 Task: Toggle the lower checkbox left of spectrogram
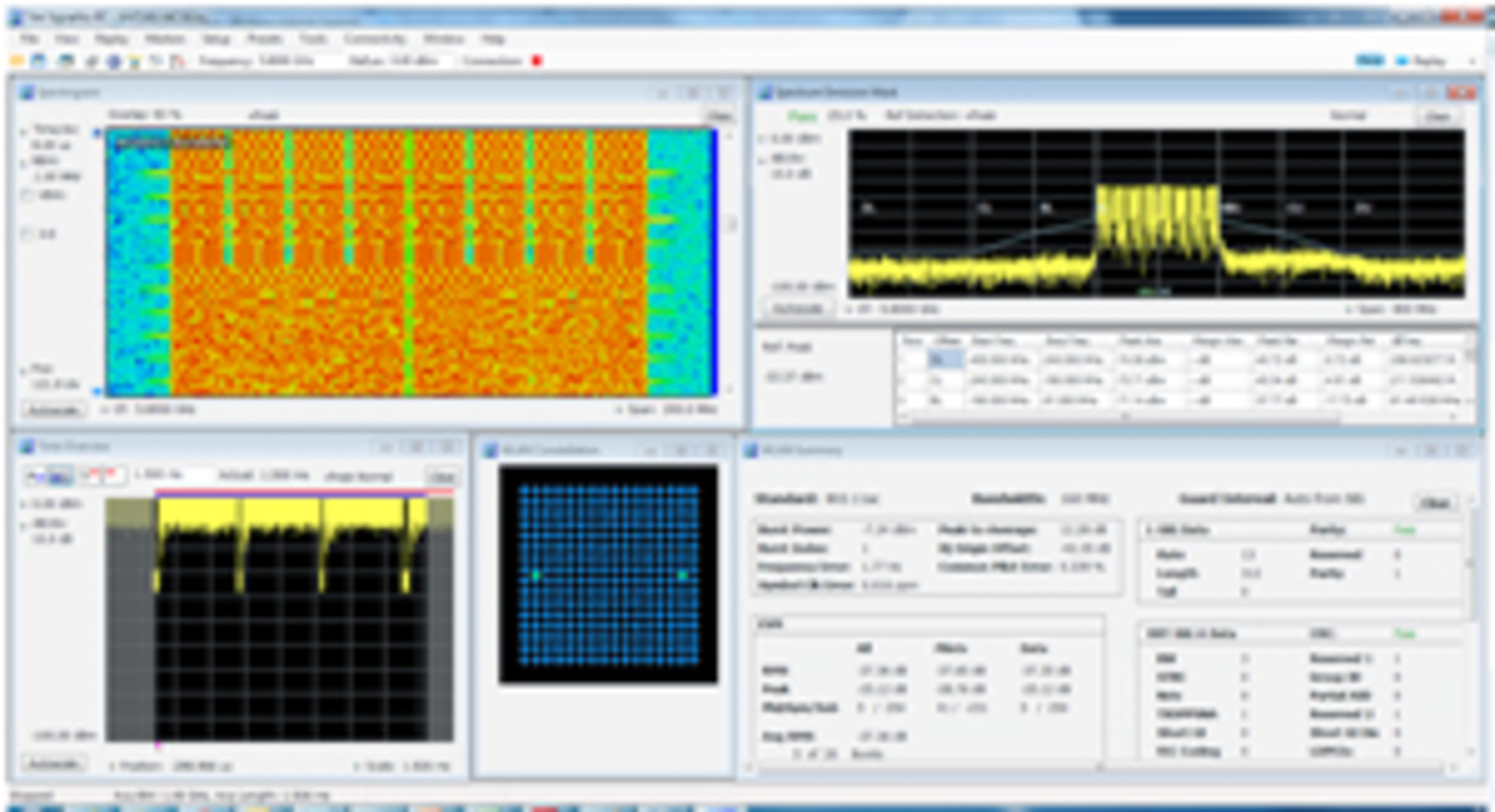(x=28, y=234)
